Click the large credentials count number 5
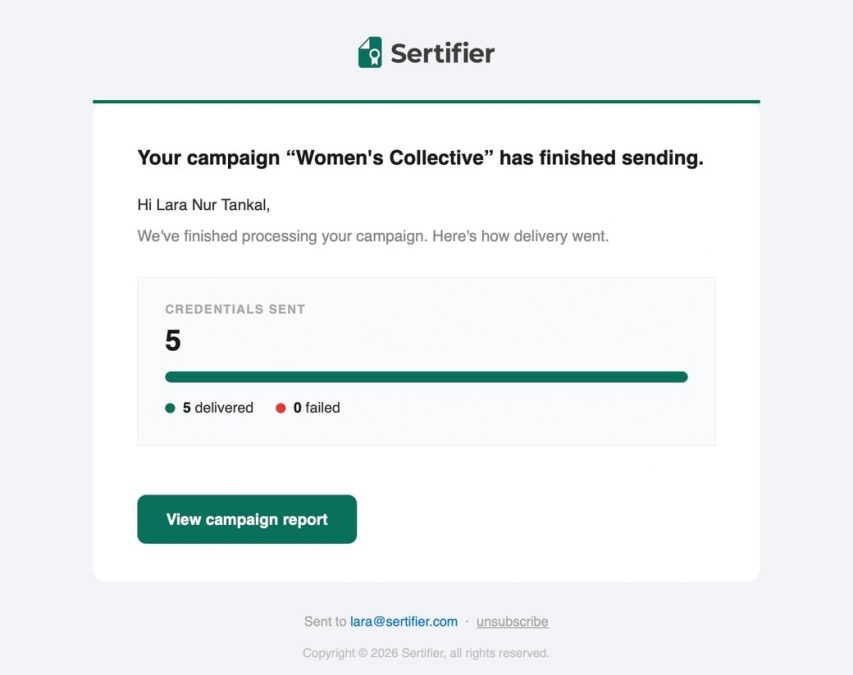This screenshot has width=853, height=675. tap(173, 340)
